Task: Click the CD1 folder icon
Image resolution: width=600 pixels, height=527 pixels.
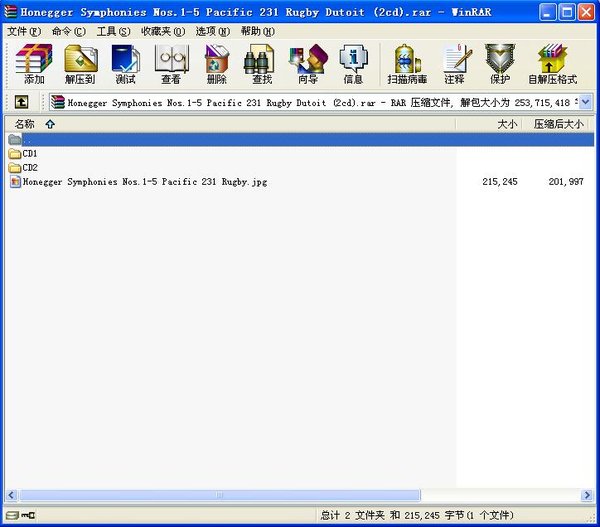Action: tap(15, 154)
